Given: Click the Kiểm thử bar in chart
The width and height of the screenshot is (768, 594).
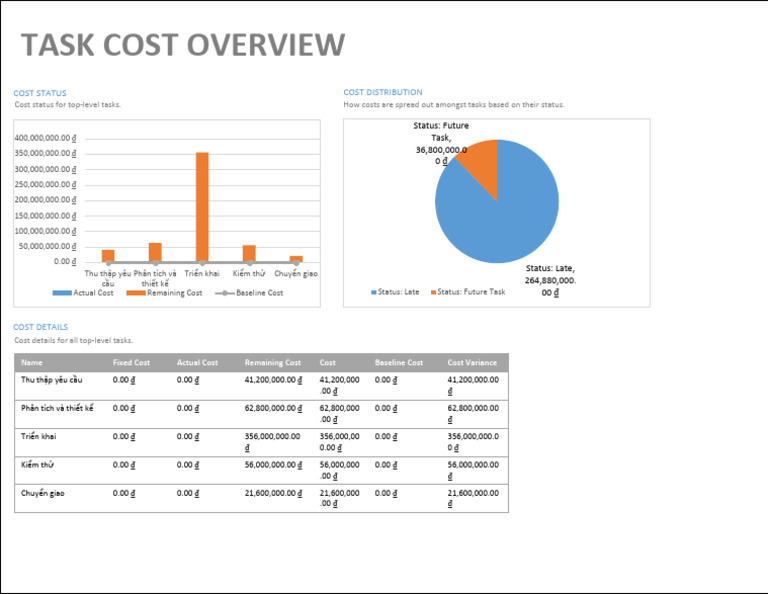Looking at the screenshot, I should (x=249, y=254).
